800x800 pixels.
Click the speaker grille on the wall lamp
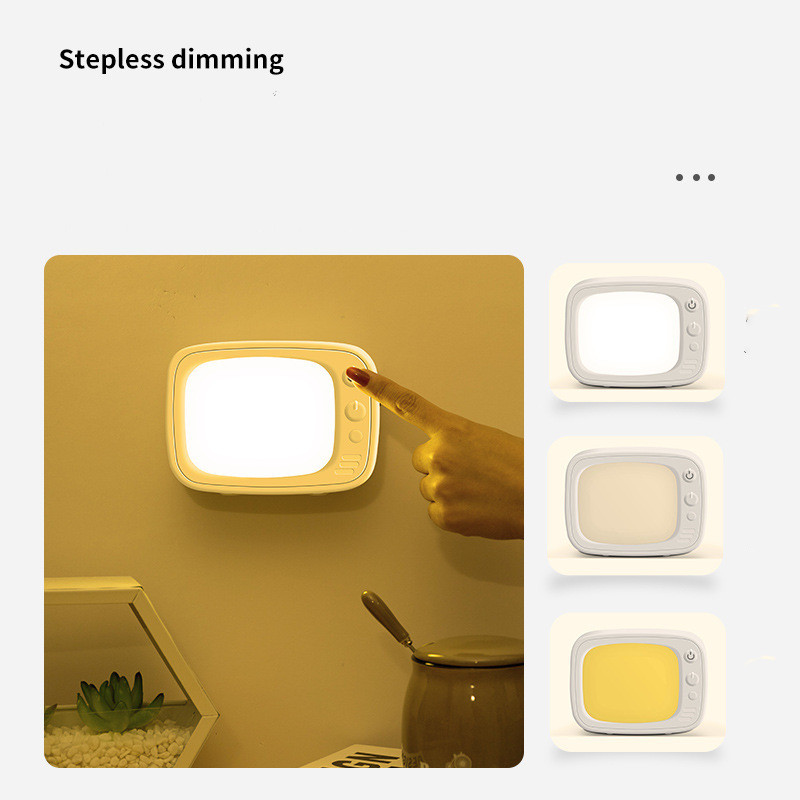(348, 465)
